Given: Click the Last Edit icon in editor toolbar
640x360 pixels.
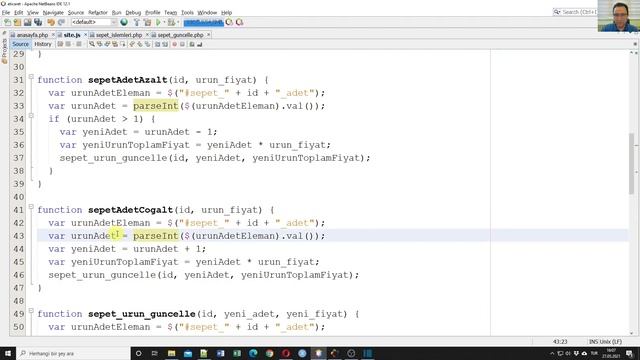Looking at the screenshot, I should (60, 44).
